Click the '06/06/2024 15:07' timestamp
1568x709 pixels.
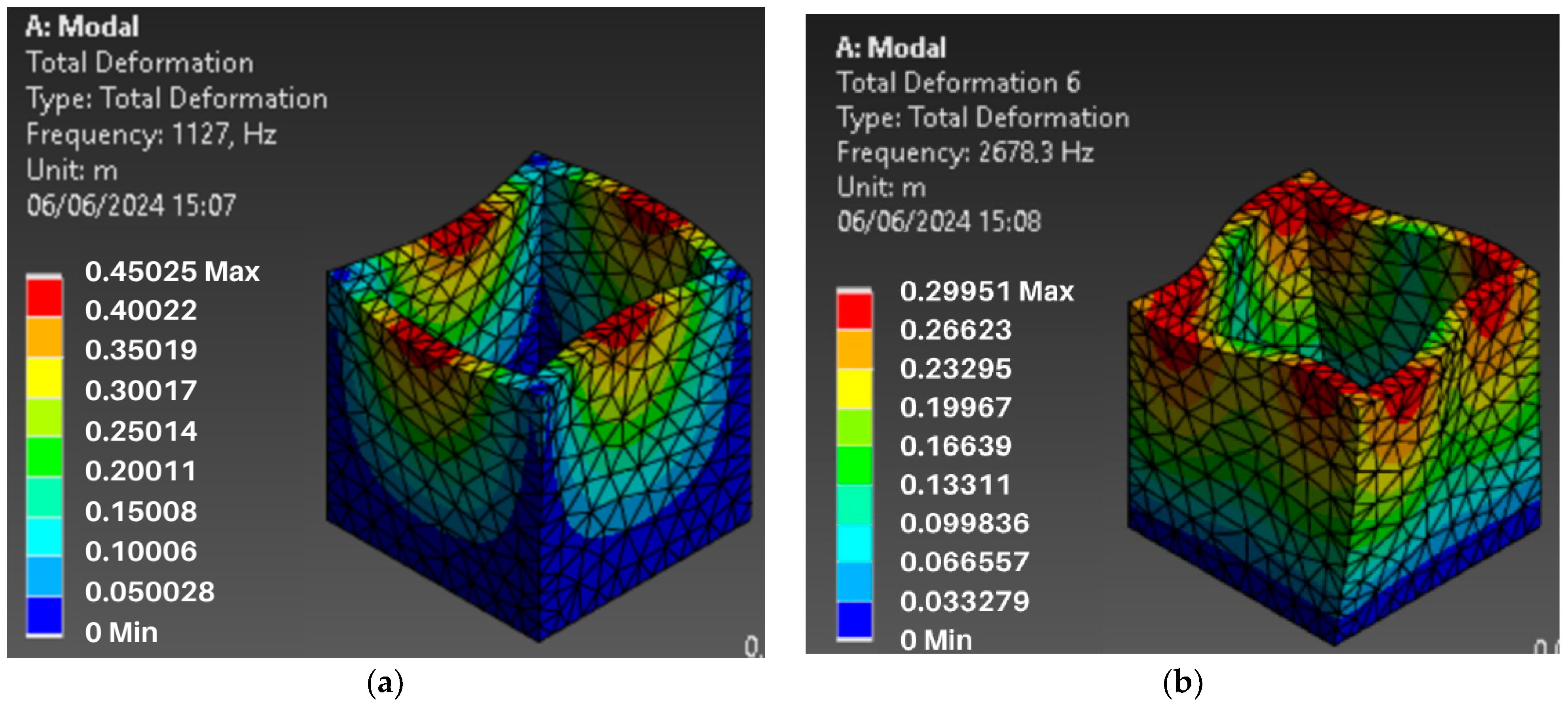click(131, 205)
